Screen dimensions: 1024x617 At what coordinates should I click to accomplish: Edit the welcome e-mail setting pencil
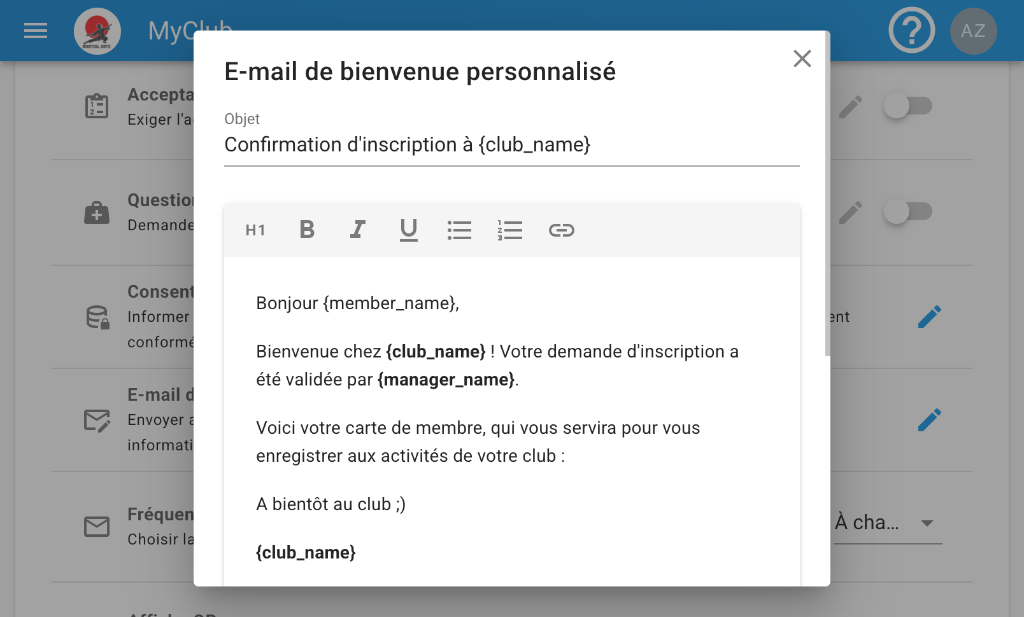pos(929,420)
